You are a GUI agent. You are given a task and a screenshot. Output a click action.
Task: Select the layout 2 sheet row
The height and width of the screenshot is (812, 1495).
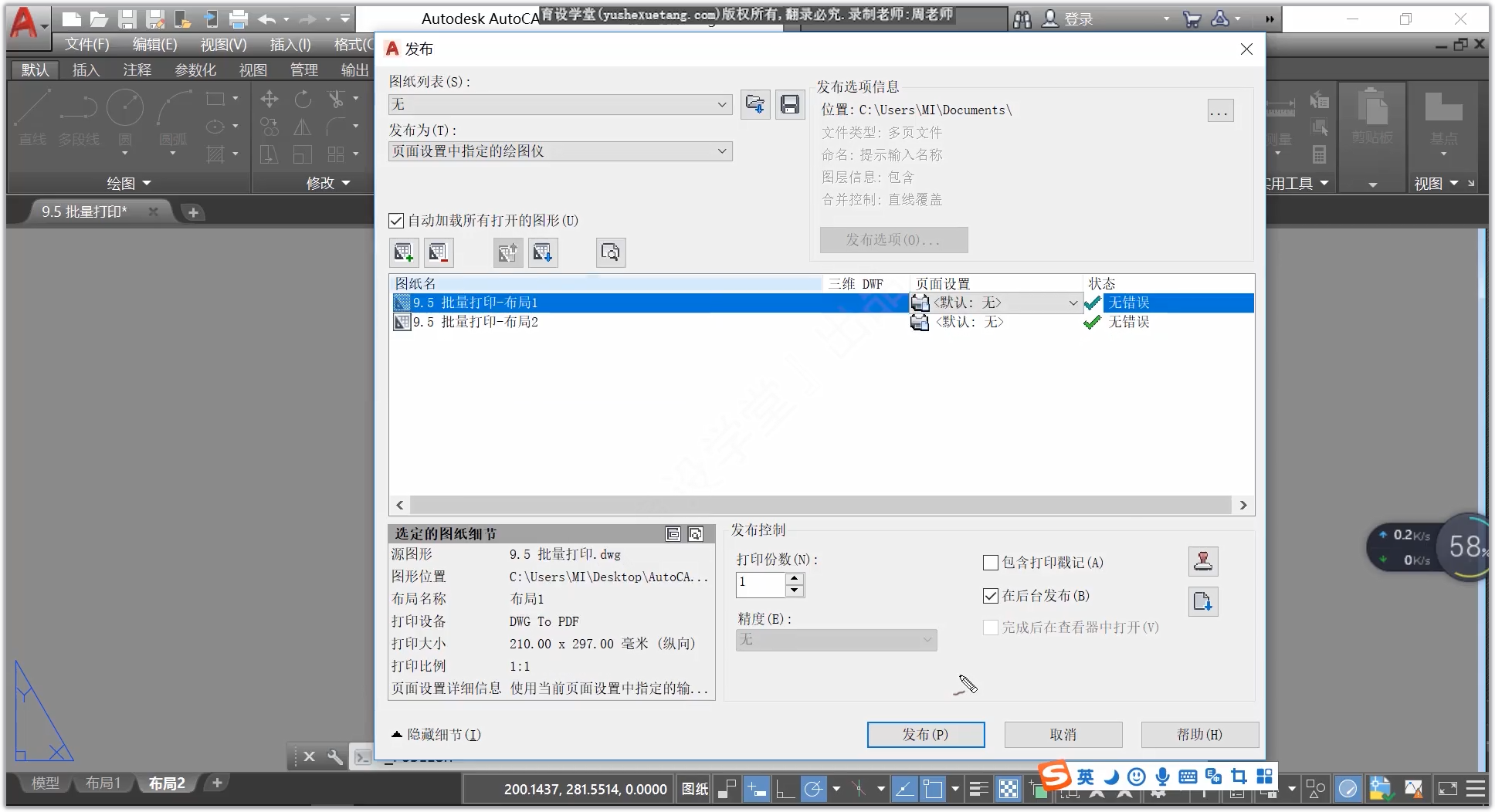(822, 322)
